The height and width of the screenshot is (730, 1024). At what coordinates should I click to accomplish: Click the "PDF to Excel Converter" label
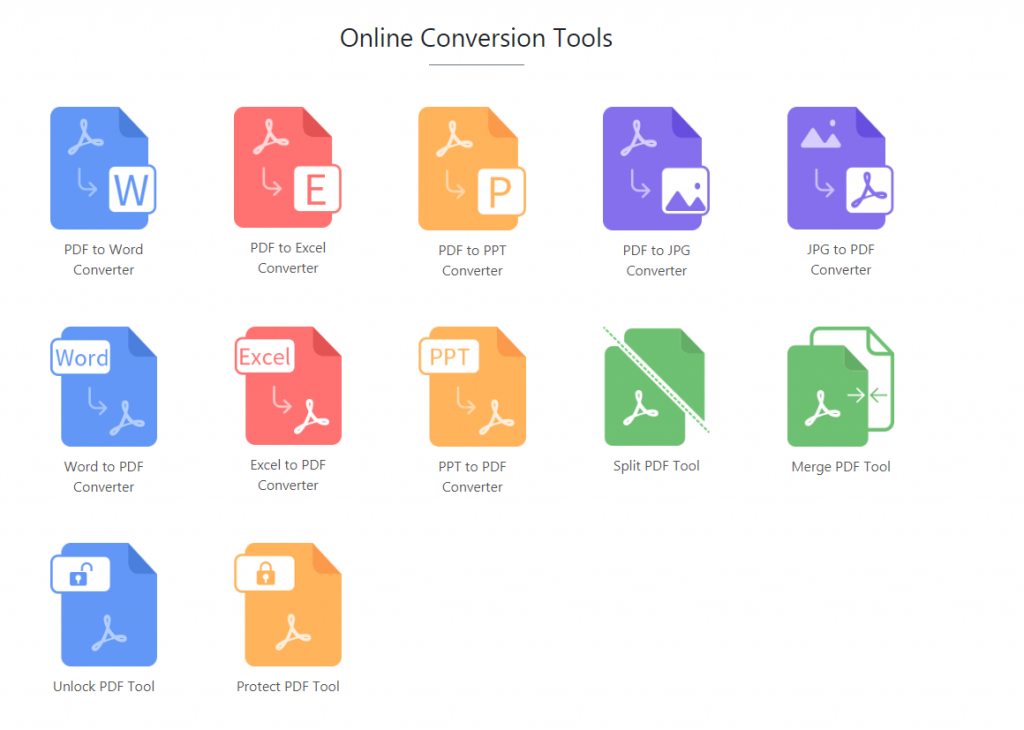288,258
